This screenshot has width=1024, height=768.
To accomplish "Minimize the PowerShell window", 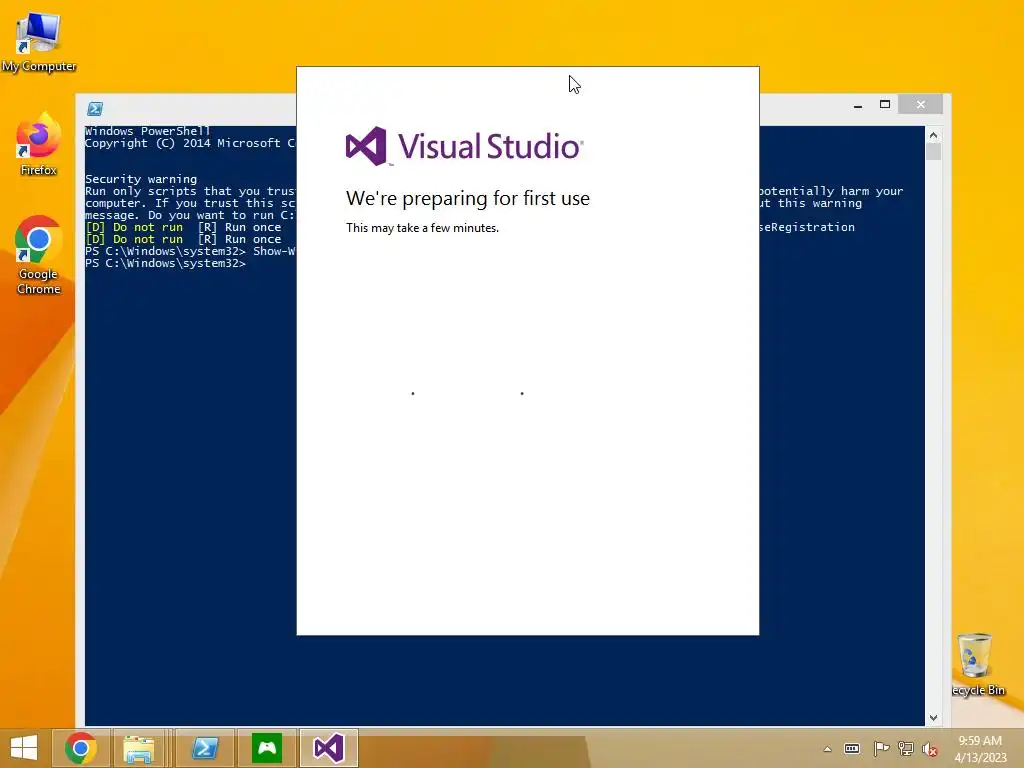I will [858, 104].
